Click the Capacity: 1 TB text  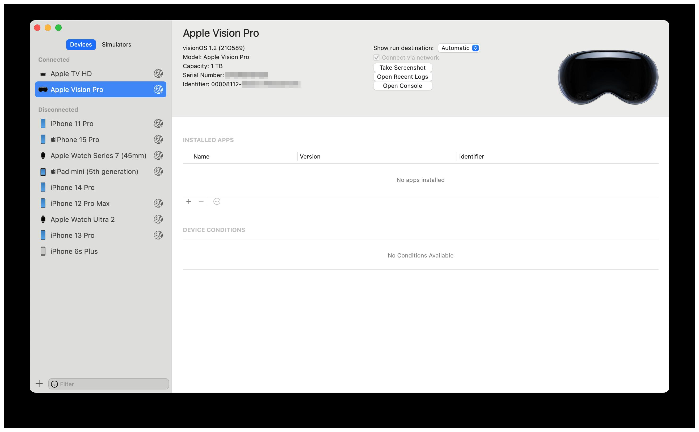point(202,66)
